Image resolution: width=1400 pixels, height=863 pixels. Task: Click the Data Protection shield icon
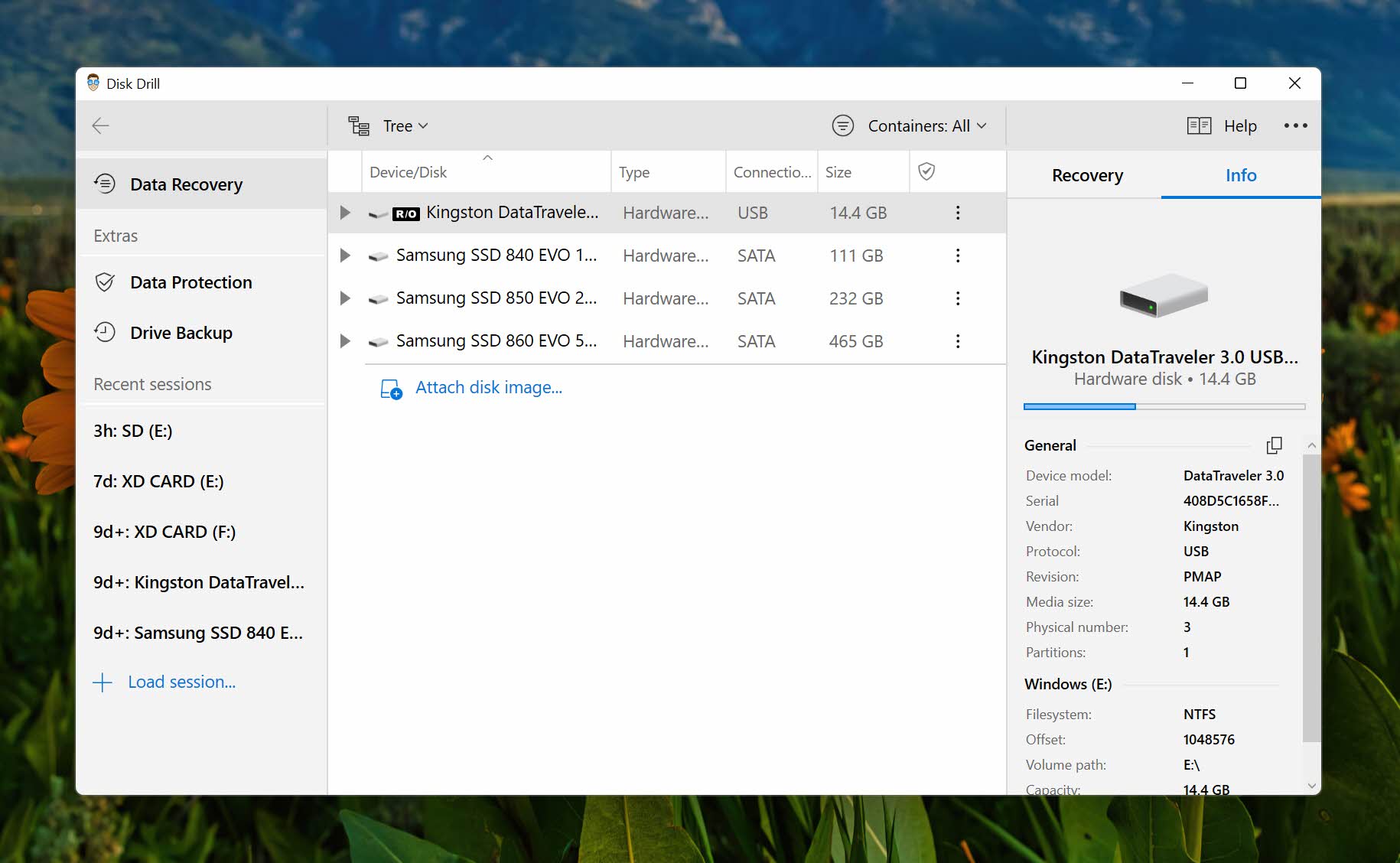tap(105, 282)
